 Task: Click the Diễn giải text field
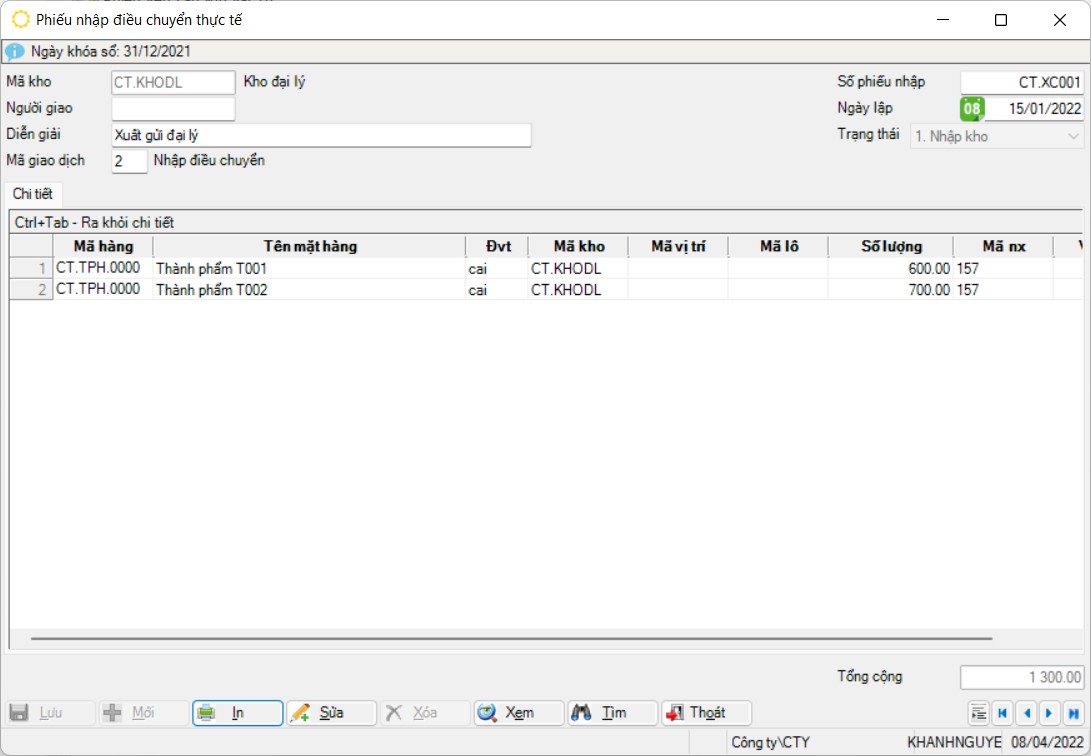coord(321,136)
